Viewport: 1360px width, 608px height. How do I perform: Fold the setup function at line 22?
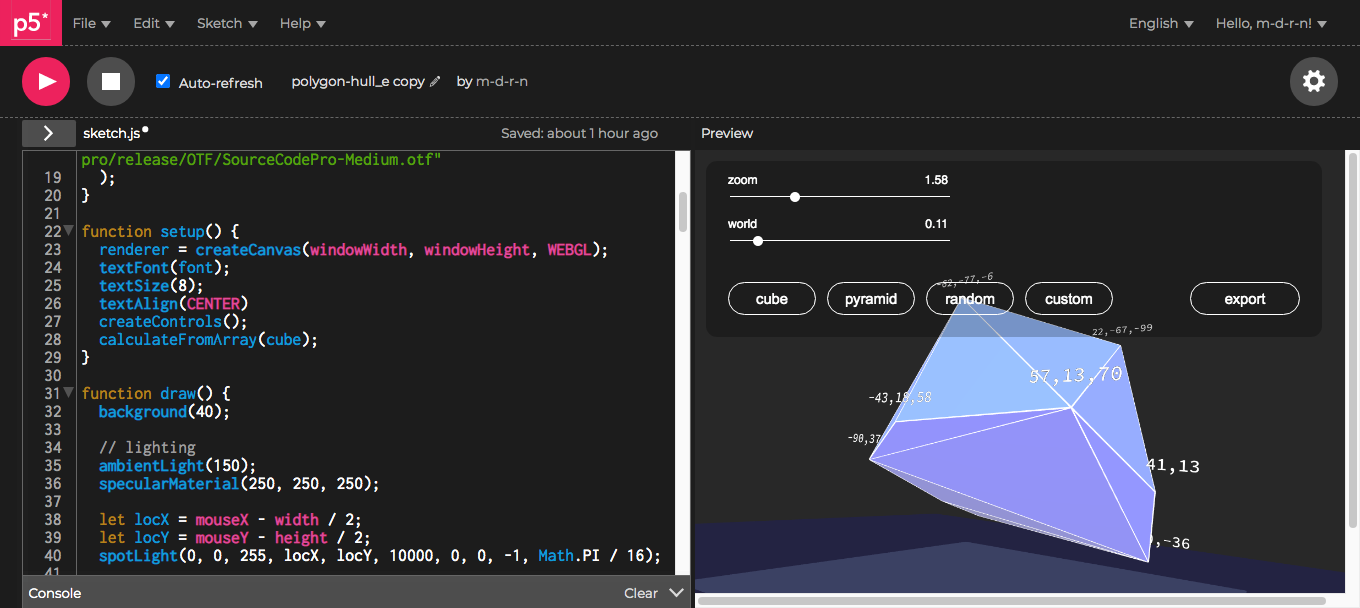point(69,231)
